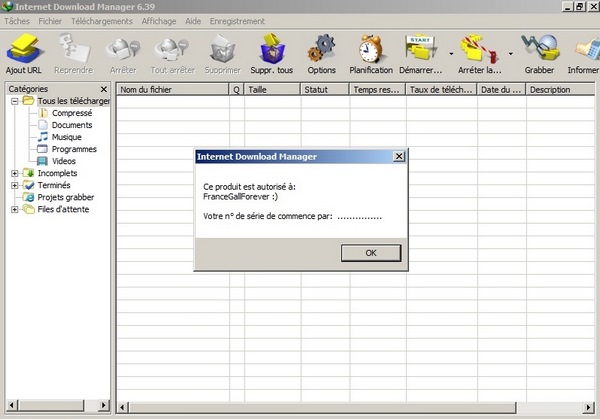Sort by Nom du fichier column
This screenshot has width=600, height=420.
[x=172, y=90]
